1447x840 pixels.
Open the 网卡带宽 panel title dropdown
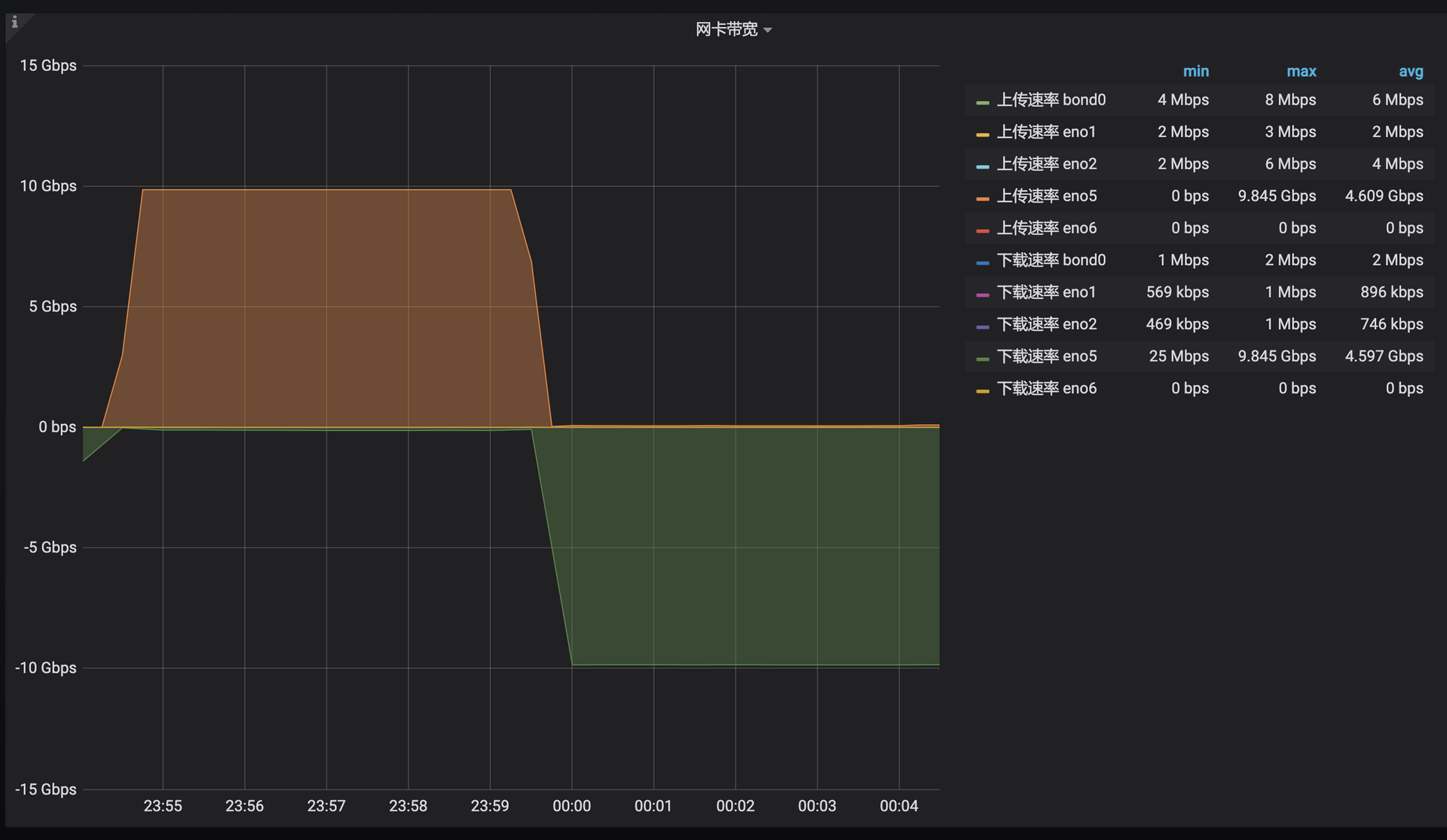click(x=727, y=29)
